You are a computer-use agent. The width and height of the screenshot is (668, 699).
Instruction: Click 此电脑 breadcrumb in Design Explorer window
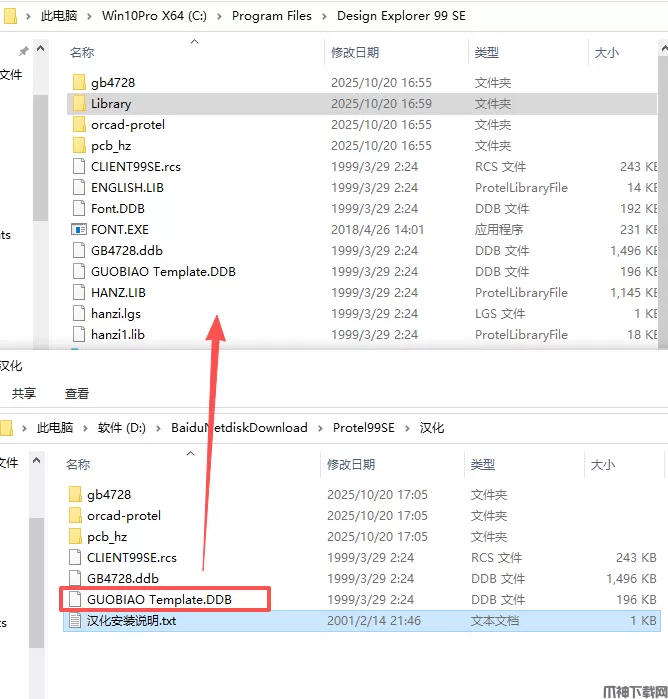pyautogui.click(x=58, y=16)
